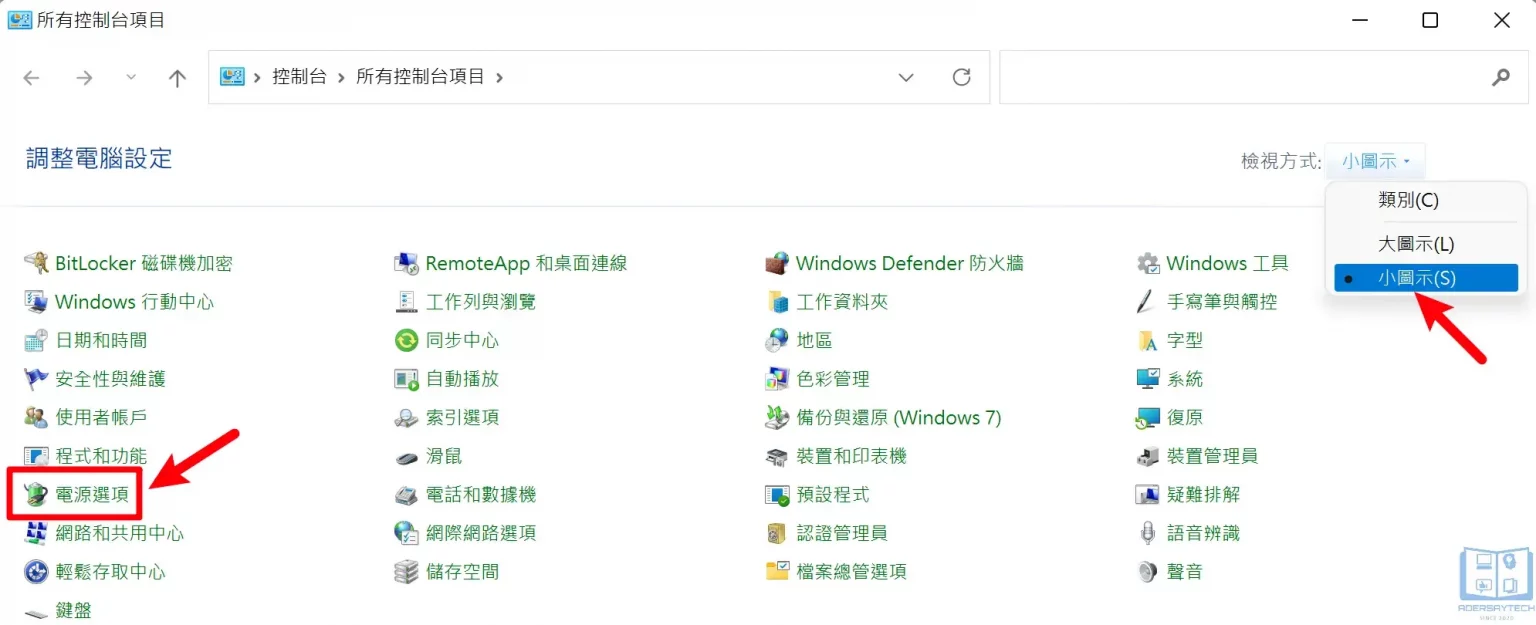Click the 安全性與維護 flag icon
The width and height of the screenshot is (1536, 625).
coord(37,379)
